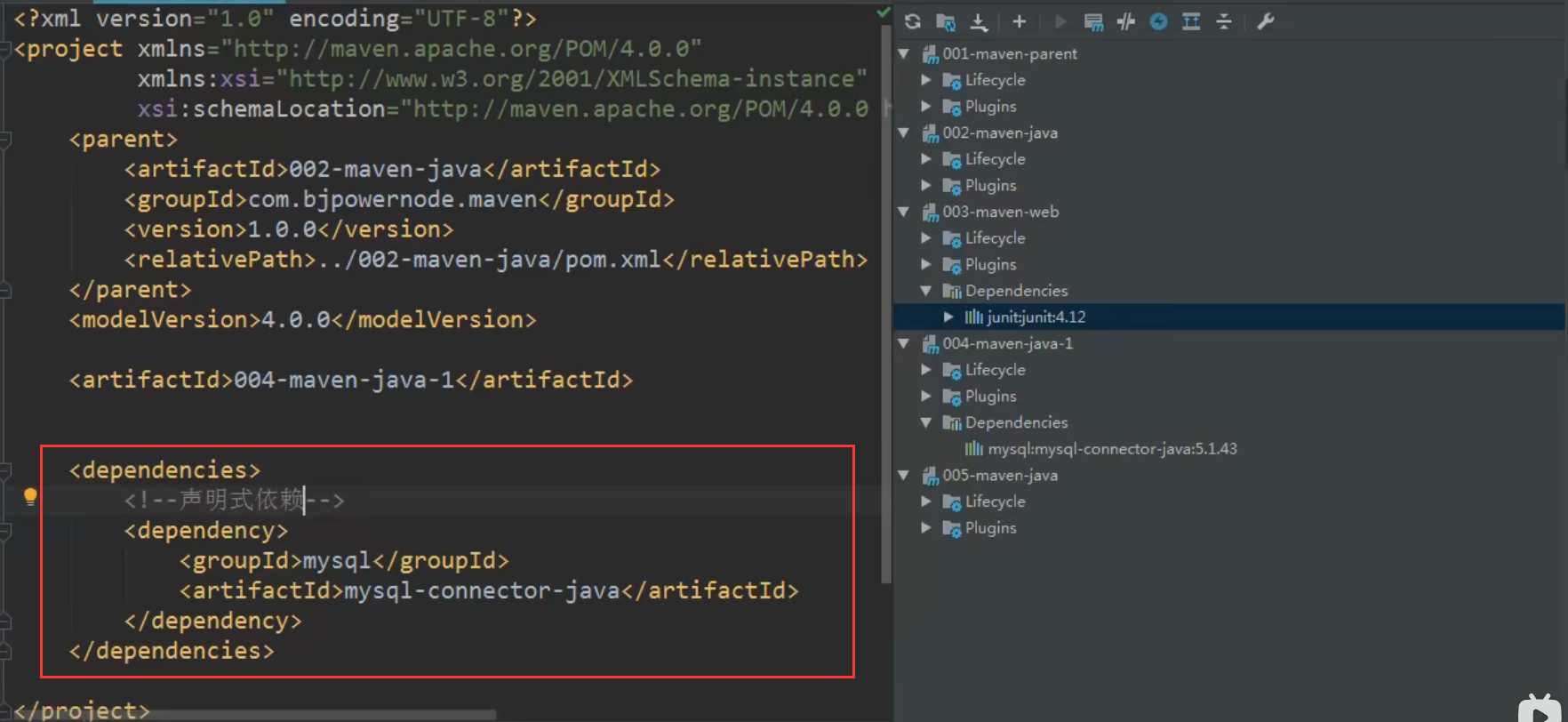Click Add Maven Projects plus icon
Screen dimensions: 1568x722
click(x=1020, y=21)
